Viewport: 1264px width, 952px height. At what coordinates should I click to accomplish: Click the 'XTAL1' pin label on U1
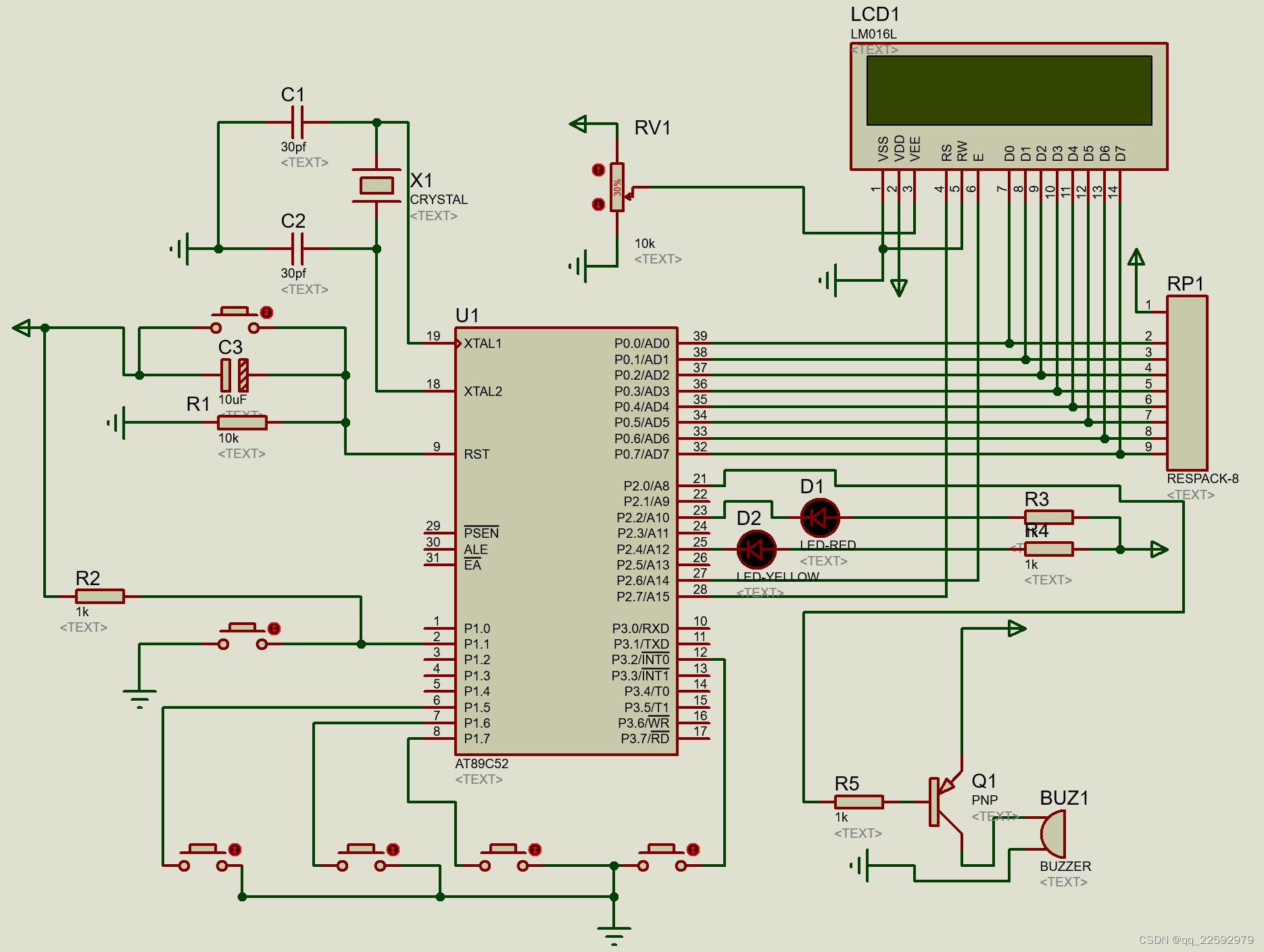pyautogui.click(x=483, y=343)
